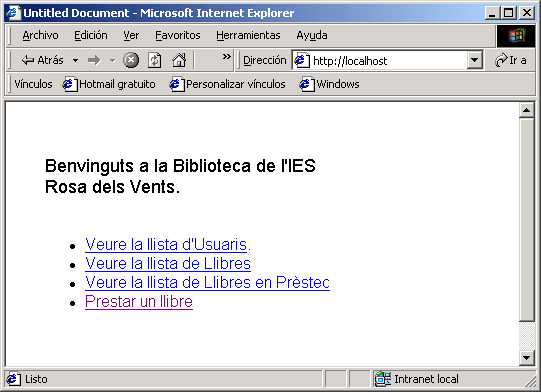Refresh the page with the reload icon

pos(154,60)
